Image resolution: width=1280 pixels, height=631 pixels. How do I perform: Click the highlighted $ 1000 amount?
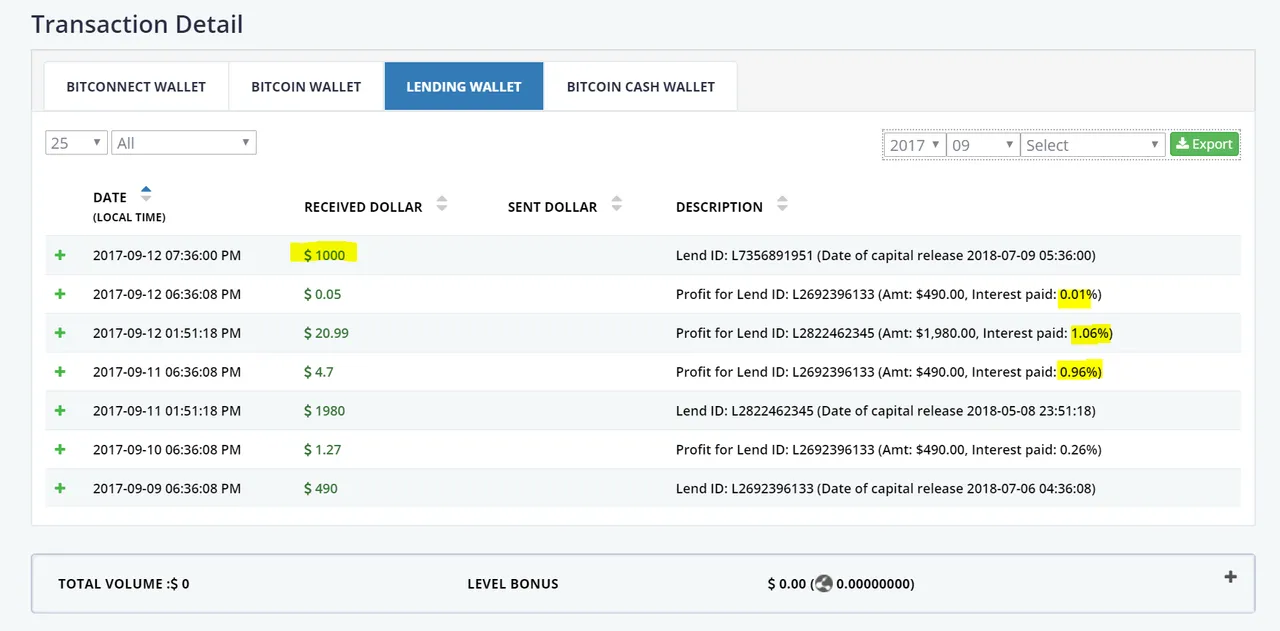point(325,255)
